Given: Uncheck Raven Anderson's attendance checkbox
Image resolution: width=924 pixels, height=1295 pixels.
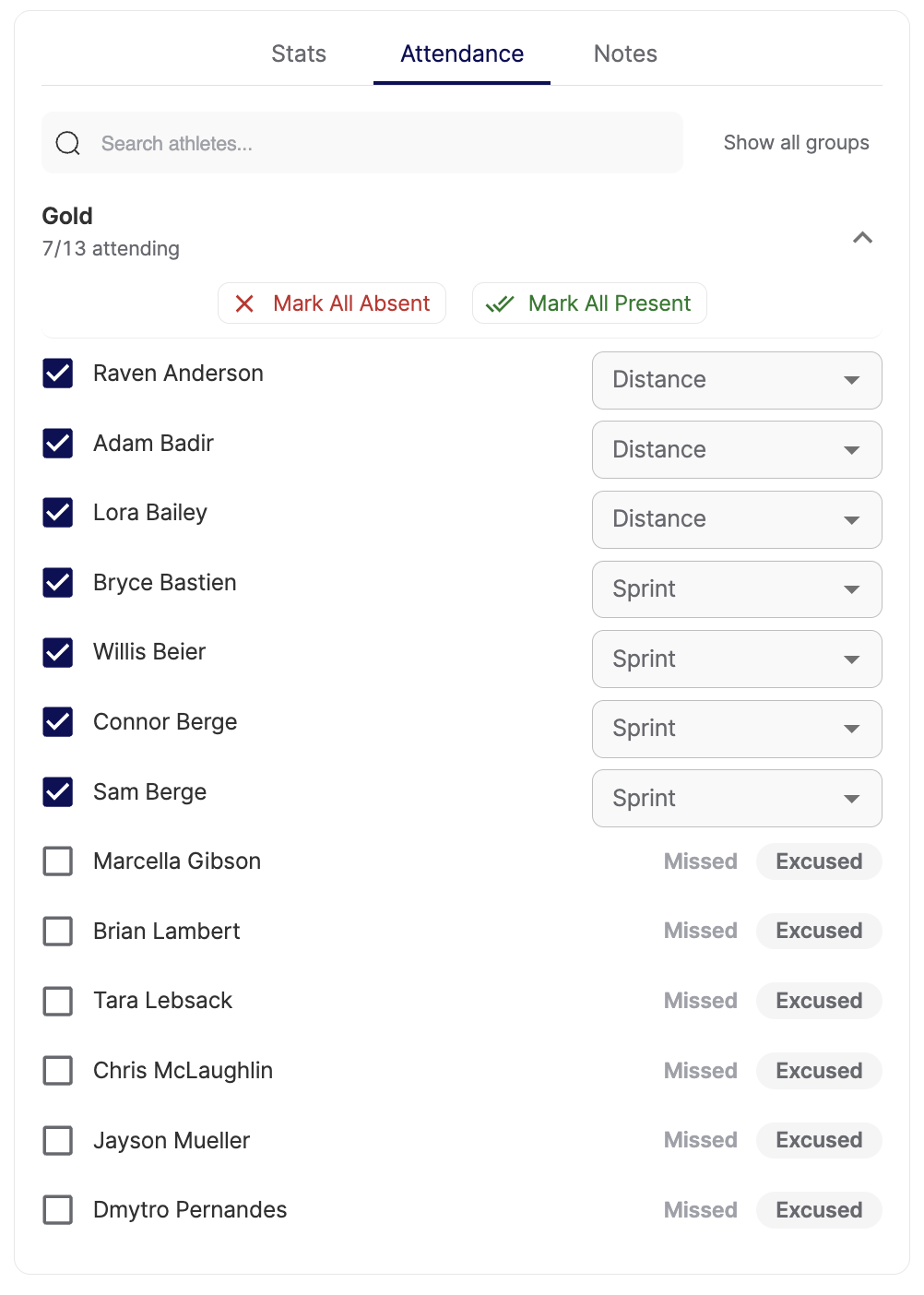Looking at the screenshot, I should point(58,374).
